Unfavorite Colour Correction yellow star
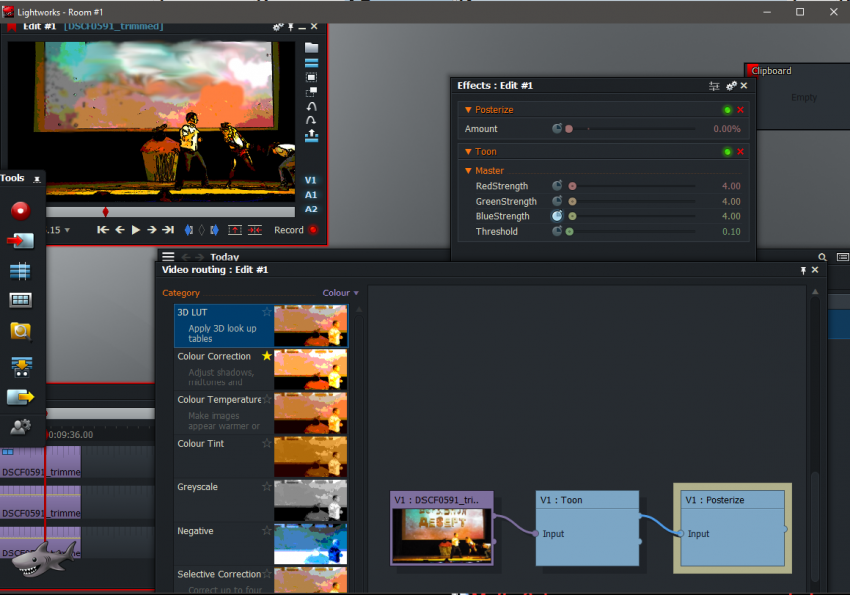 click(x=267, y=355)
